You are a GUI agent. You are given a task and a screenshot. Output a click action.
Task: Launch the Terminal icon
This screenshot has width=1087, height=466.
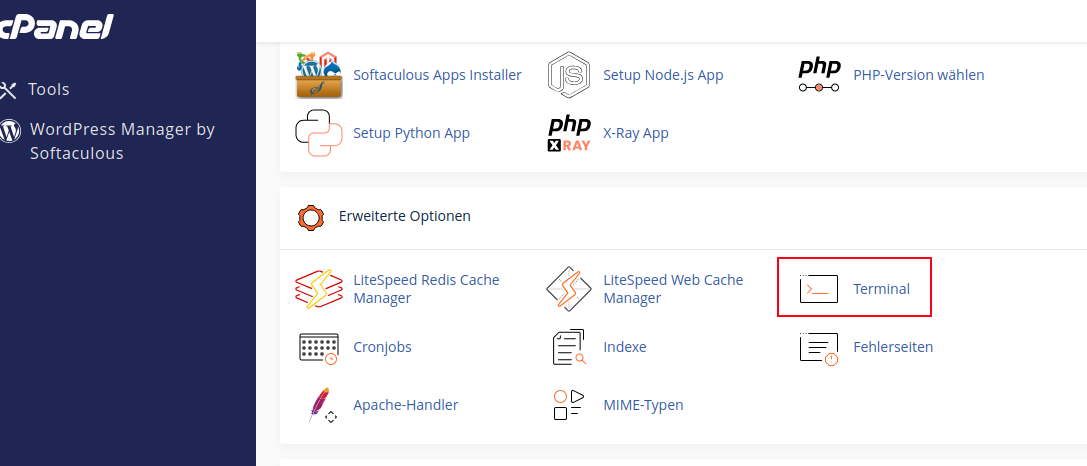tap(819, 289)
